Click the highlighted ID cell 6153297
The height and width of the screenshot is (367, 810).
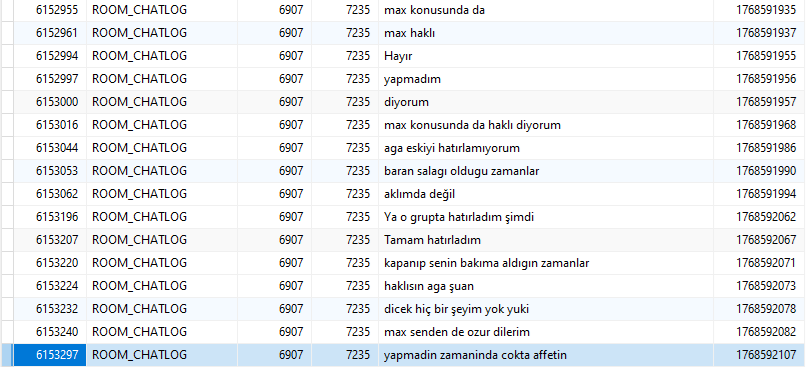coord(50,355)
